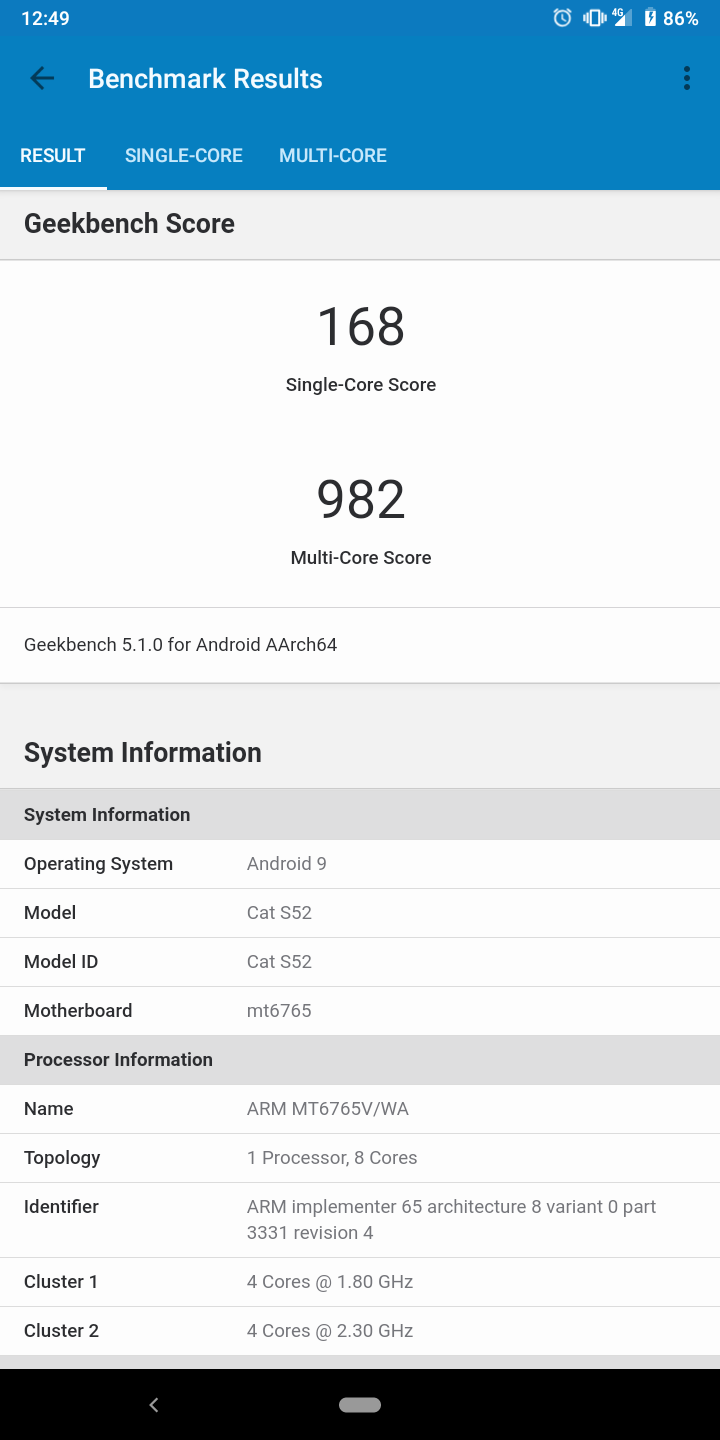Tap the multi-core score 982

tap(361, 500)
